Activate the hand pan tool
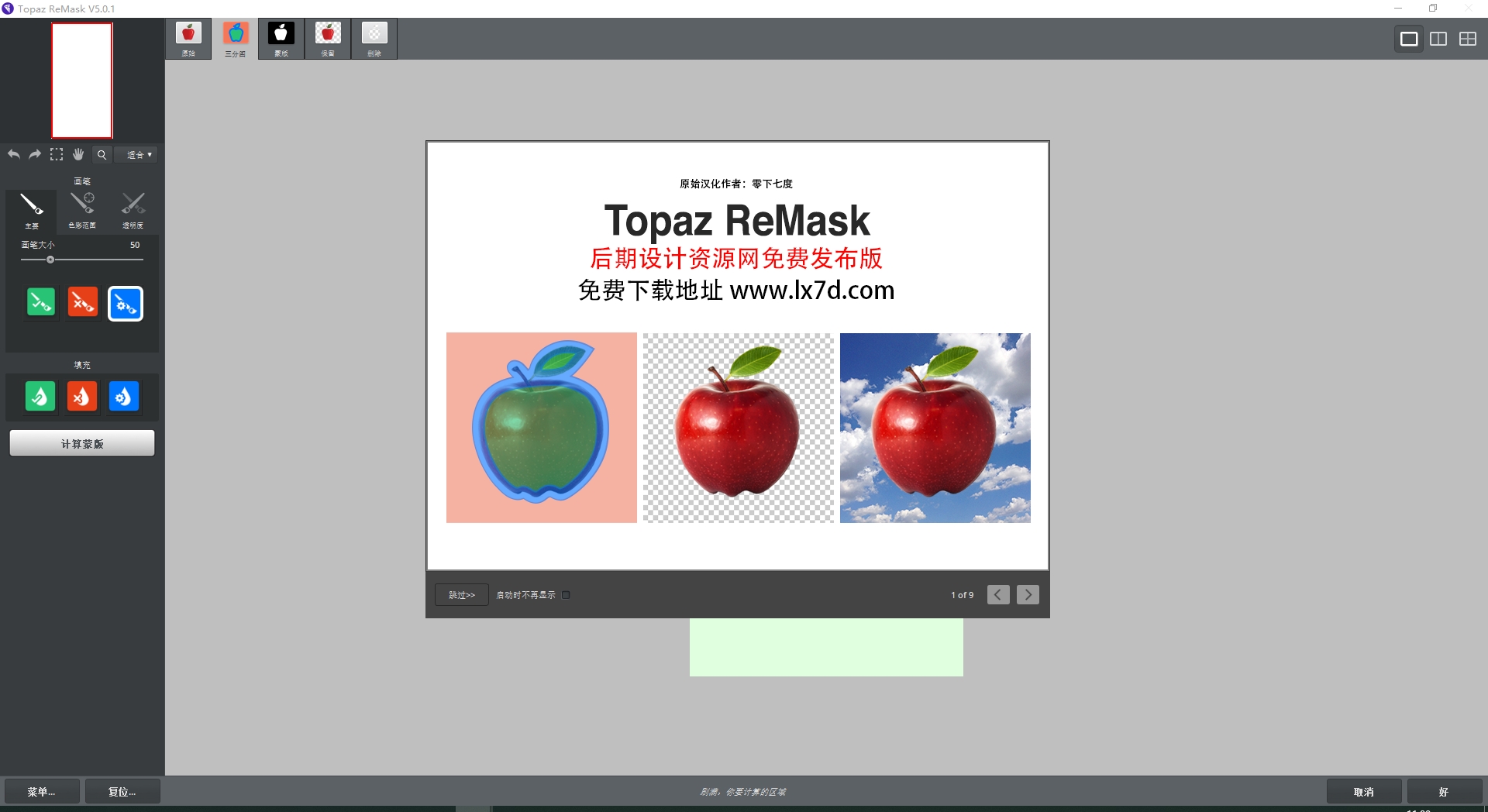The height and width of the screenshot is (812, 1488). 78,154
